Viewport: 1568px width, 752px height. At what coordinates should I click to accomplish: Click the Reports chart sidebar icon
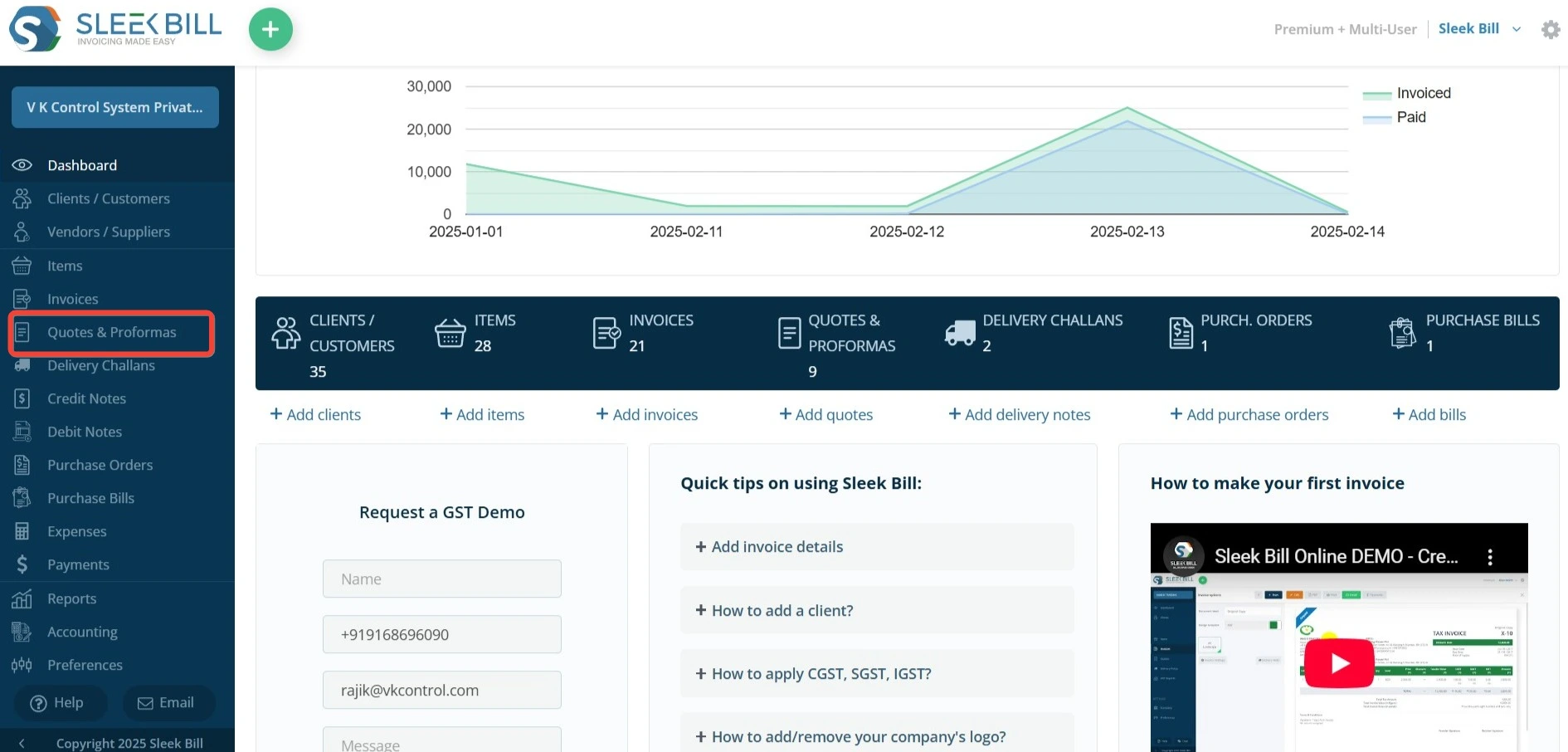(22, 598)
